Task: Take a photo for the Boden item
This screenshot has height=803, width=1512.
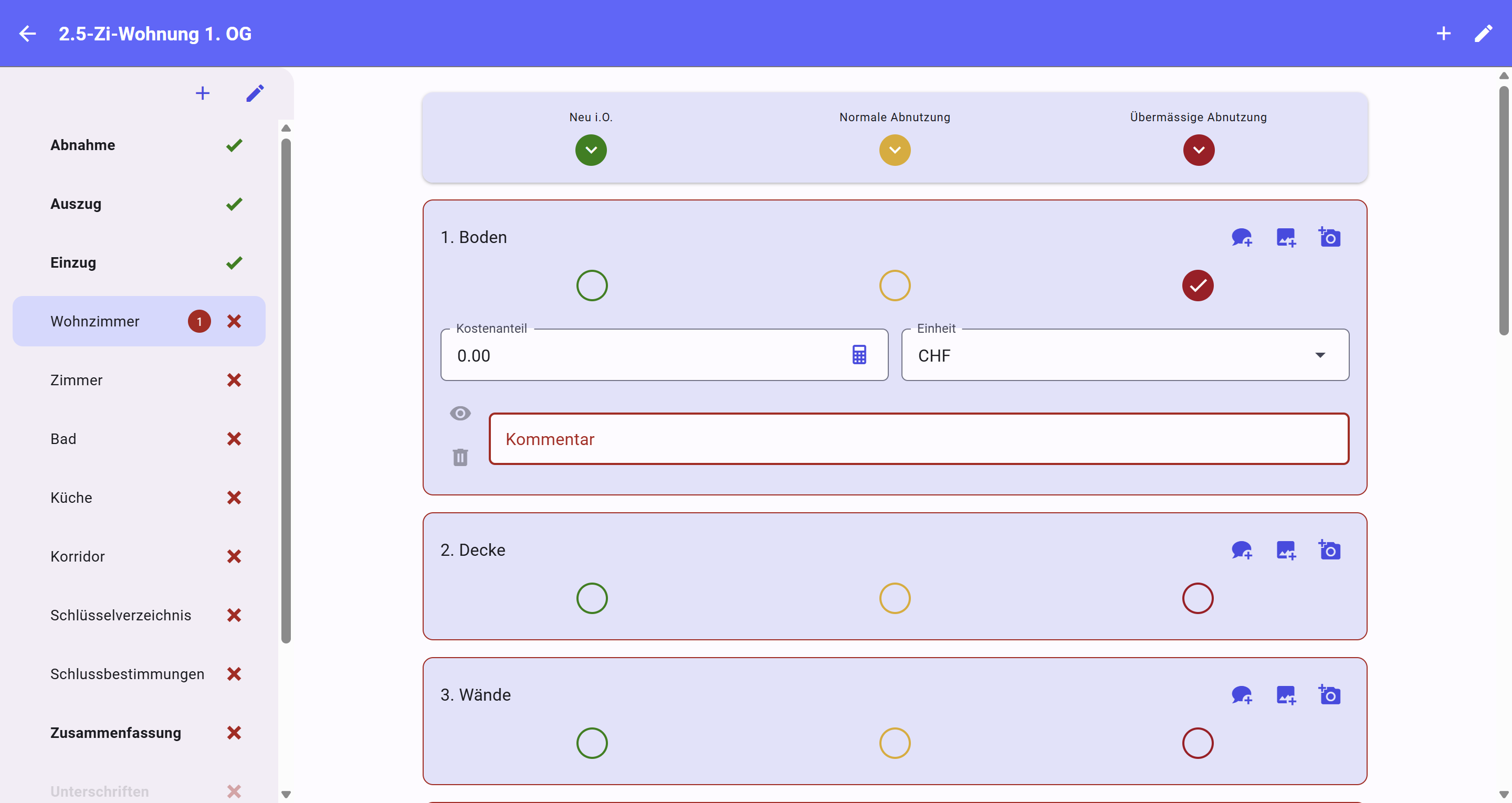Action: 1329,237
